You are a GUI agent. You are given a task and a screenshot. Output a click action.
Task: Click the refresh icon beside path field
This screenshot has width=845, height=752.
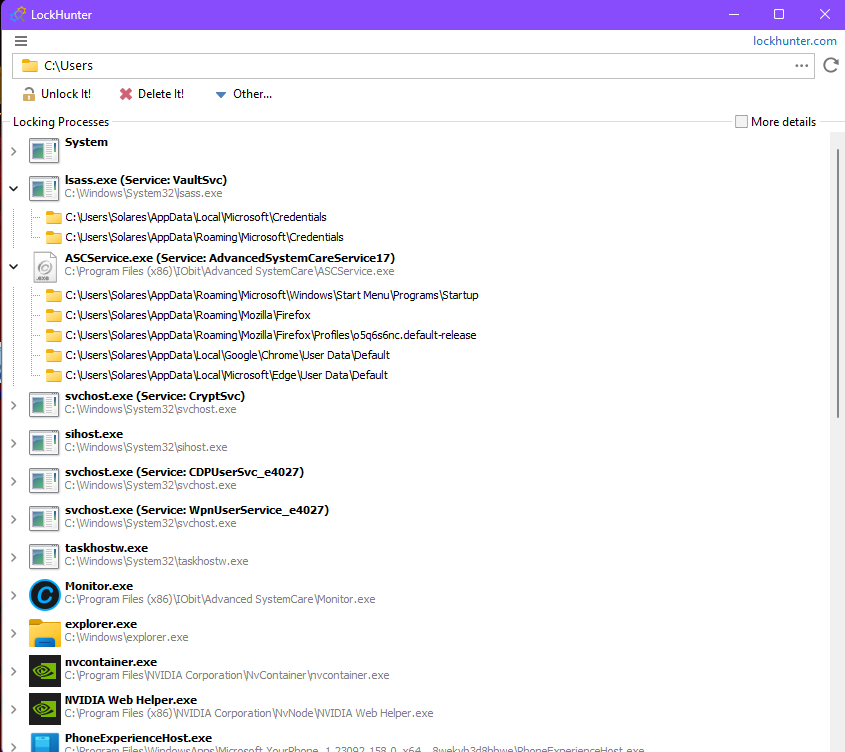pos(830,65)
